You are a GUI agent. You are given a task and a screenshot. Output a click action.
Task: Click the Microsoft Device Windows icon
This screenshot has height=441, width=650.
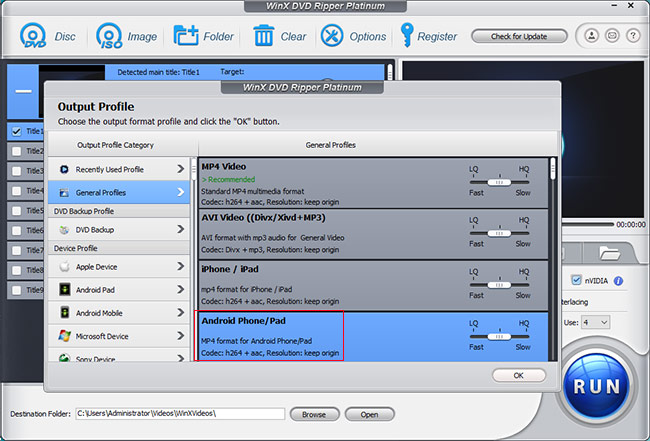[x=64, y=336]
